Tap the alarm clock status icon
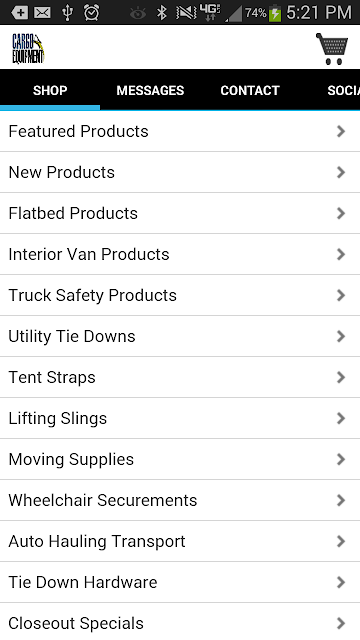This screenshot has height=640, width=360. (91, 13)
